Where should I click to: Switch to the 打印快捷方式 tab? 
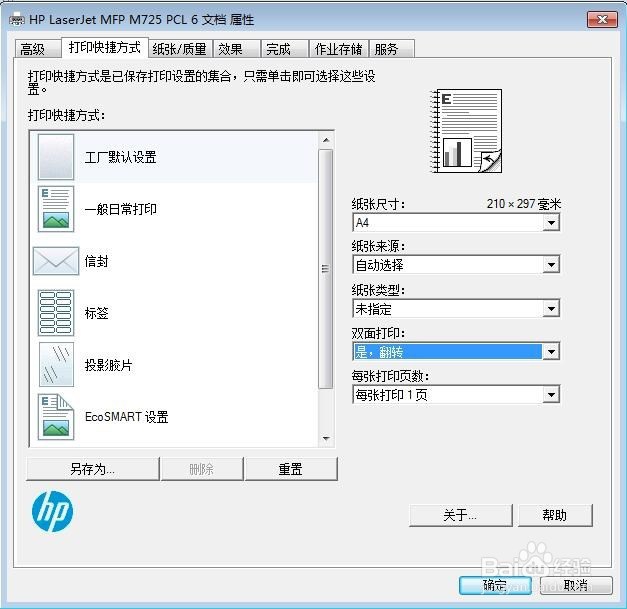coord(105,48)
